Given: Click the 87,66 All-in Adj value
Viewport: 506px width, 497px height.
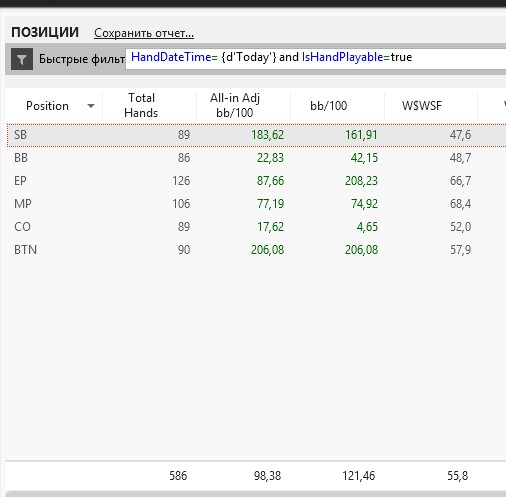Looking at the screenshot, I should (x=270, y=181).
